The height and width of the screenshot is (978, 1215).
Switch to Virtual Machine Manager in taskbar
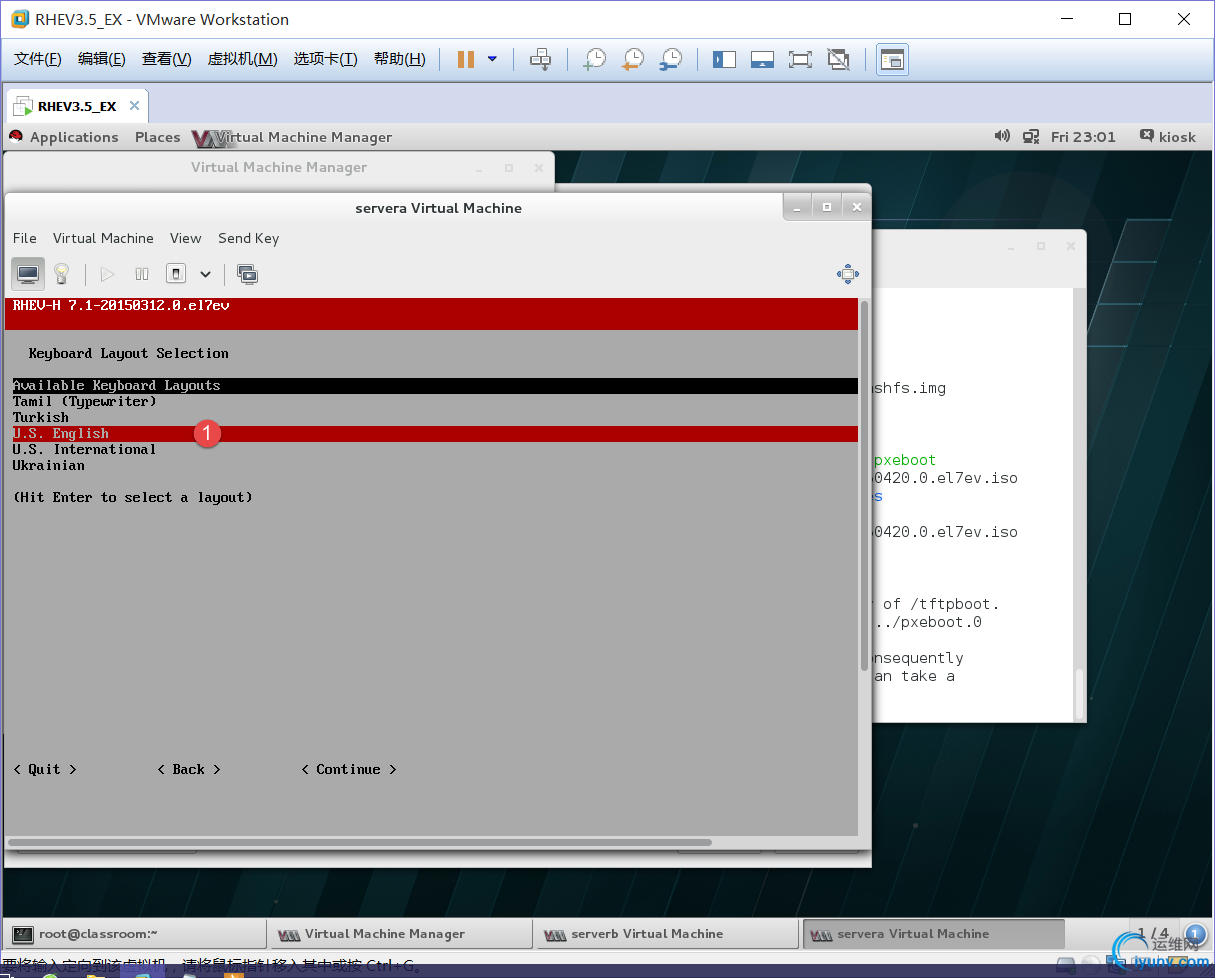click(402, 934)
